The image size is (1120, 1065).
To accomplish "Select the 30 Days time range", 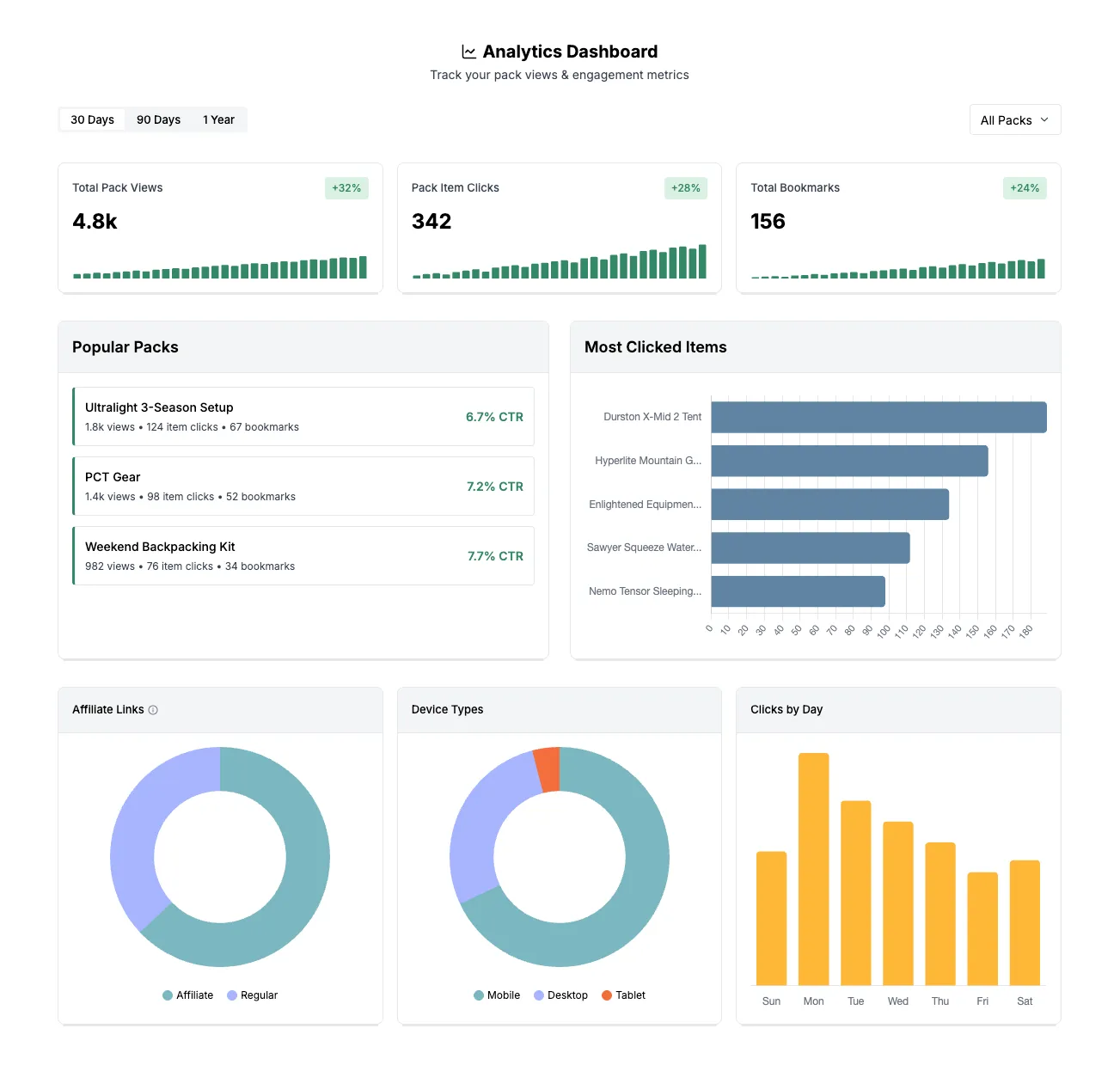I will point(91,119).
